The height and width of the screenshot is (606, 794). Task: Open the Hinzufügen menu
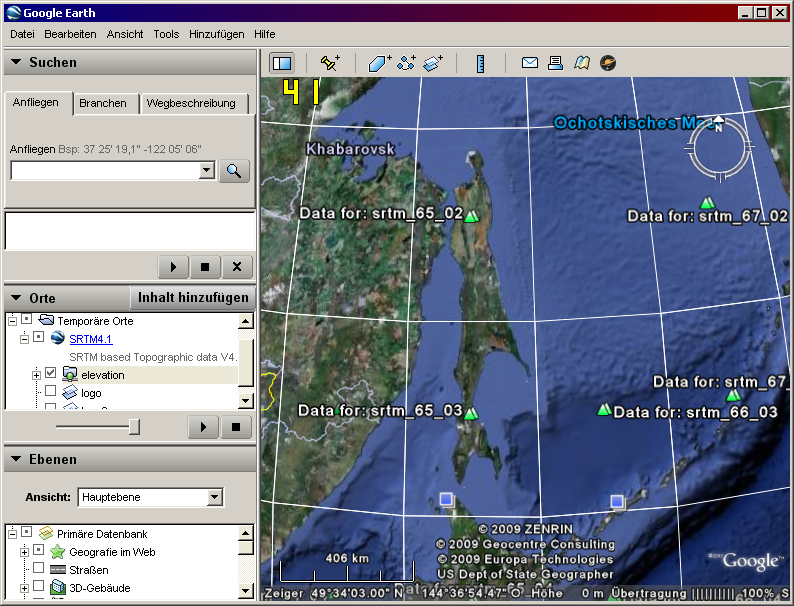pyautogui.click(x=216, y=34)
